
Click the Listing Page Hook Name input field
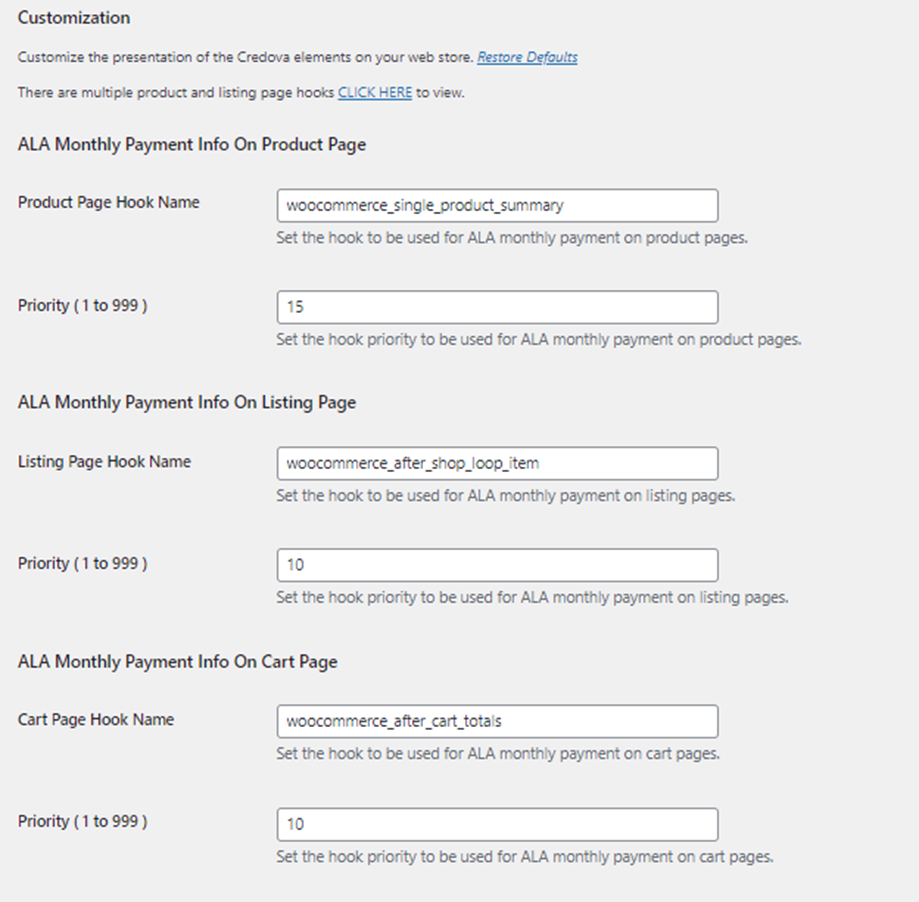click(497, 463)
